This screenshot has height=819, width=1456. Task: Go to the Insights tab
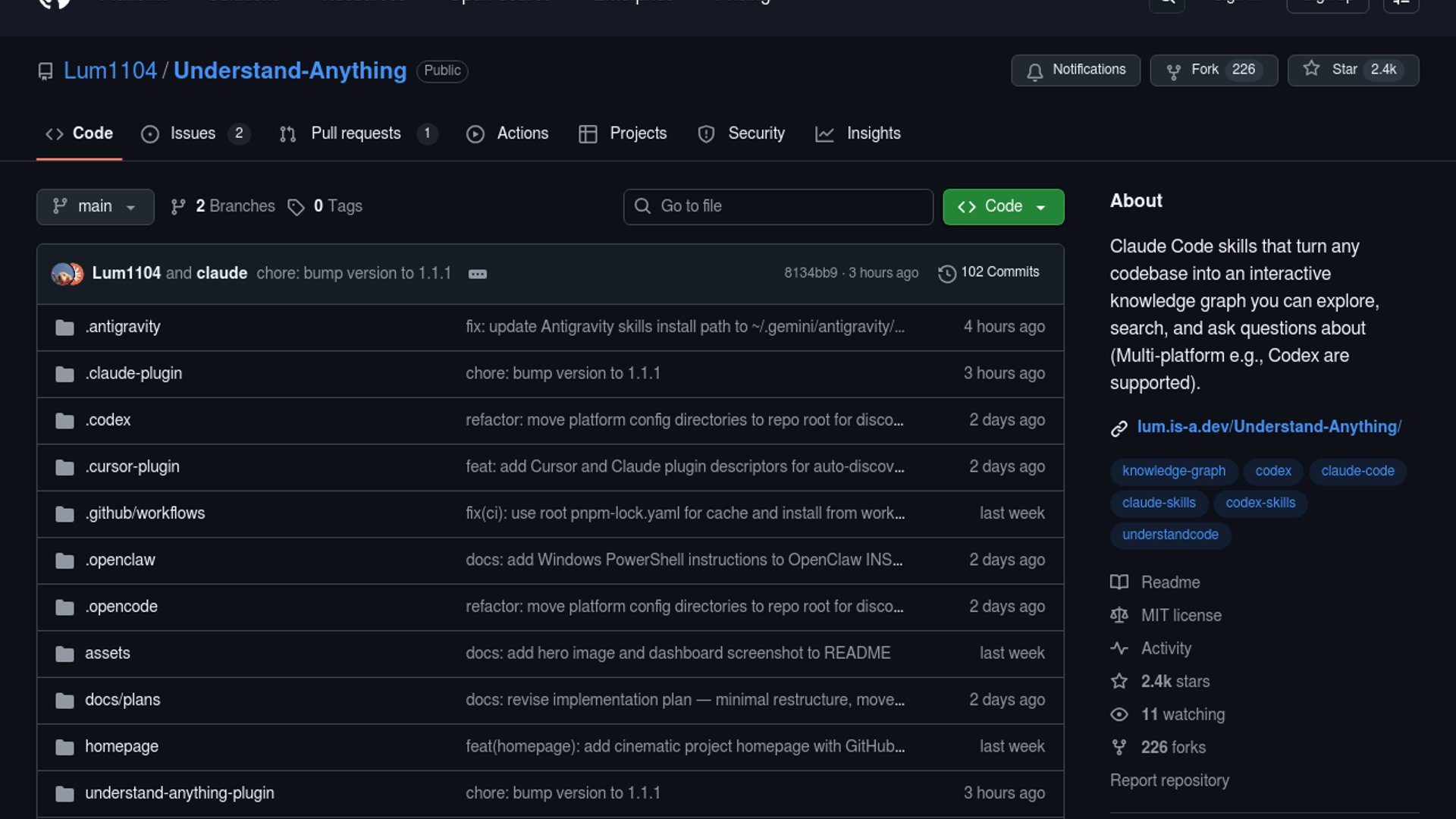(873, 133)
